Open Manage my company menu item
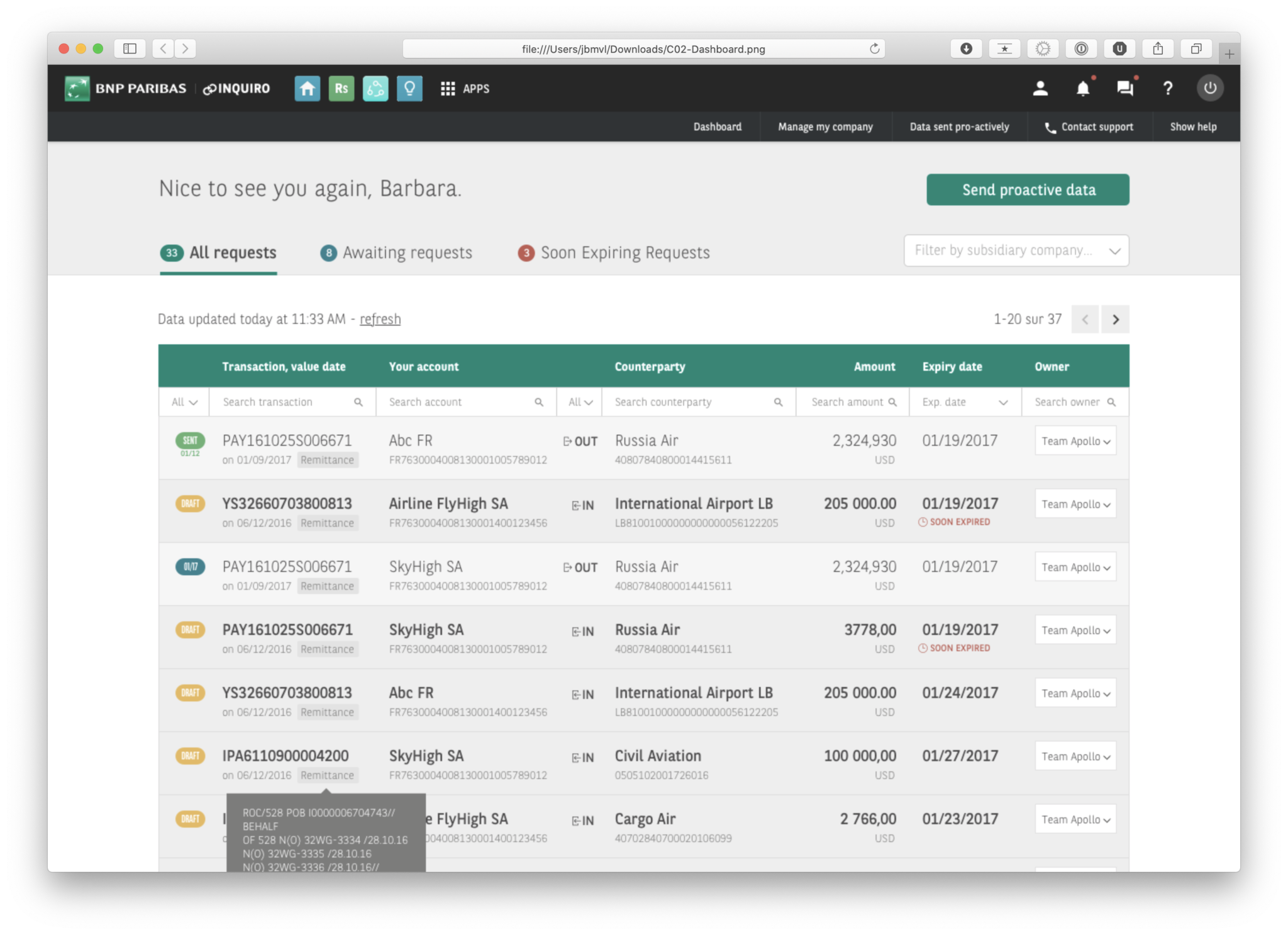 (x=825, y=127)
